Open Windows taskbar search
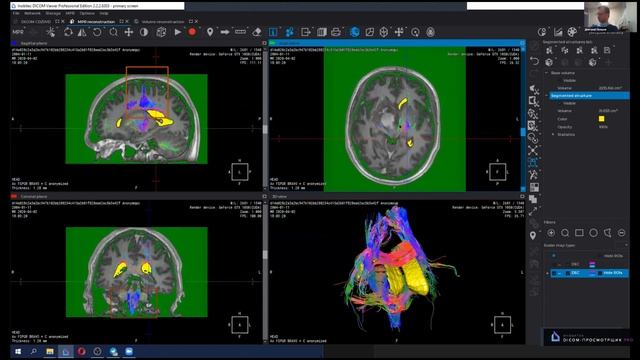The width and height of the screenshot is (640, 360). pyautogui.click(x=34, y=351)
